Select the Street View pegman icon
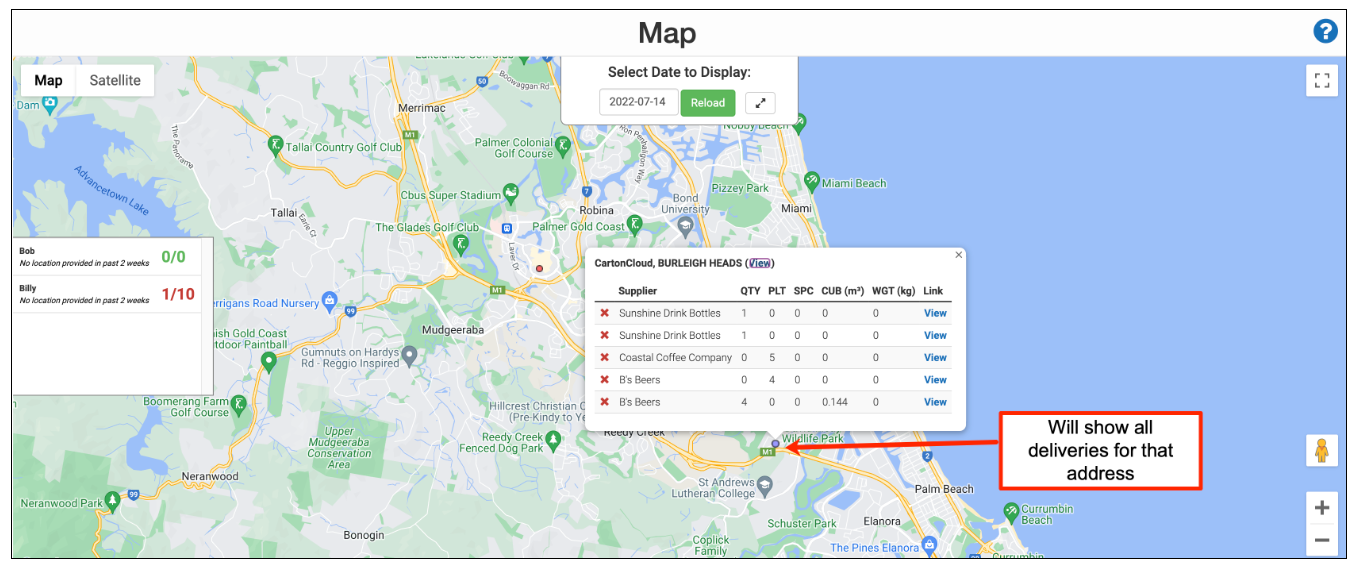Screen dimensions: 1354x572 click(x=1322, y=451)
